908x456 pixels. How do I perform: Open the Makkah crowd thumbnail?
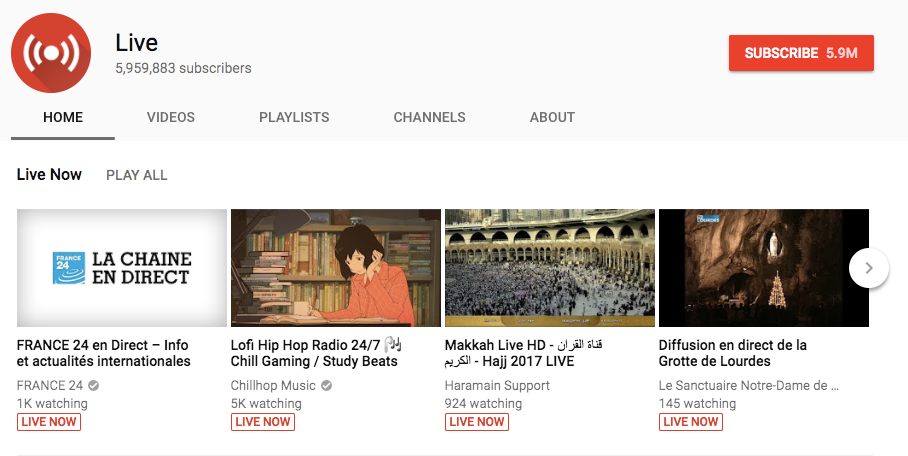tap(550, 268)
